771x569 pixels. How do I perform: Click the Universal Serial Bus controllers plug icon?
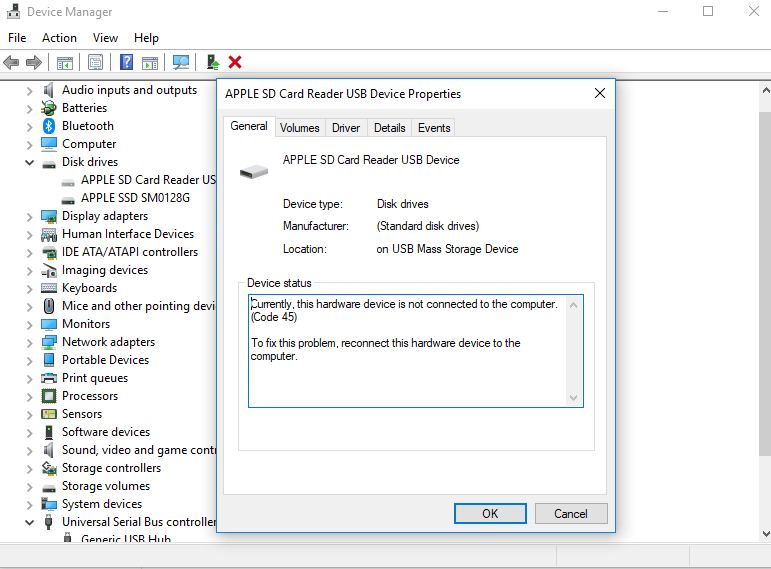pyautogui.click(x=48, y=522)
